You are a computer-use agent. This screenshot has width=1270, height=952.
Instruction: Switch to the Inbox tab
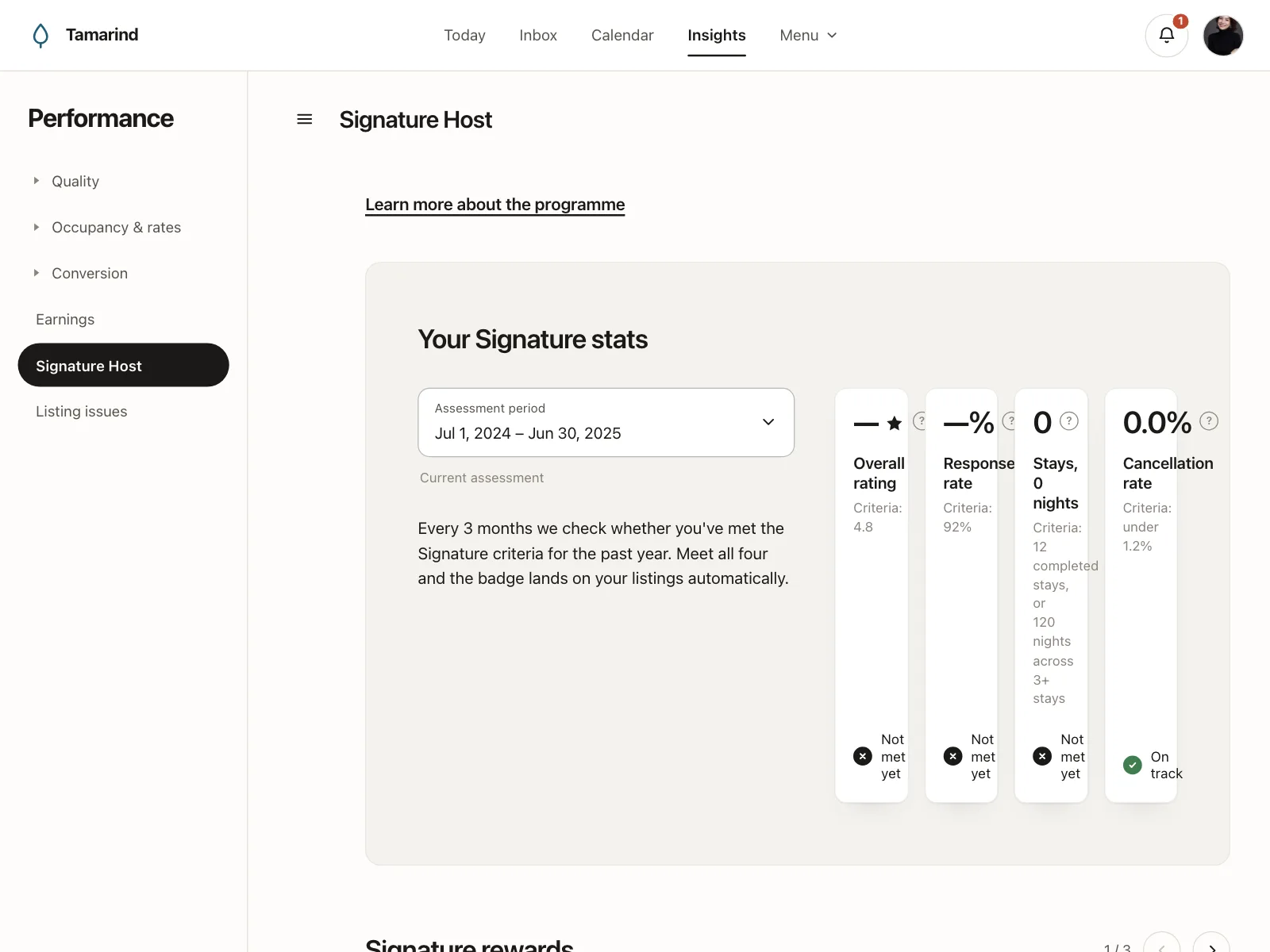coord(538,36)
